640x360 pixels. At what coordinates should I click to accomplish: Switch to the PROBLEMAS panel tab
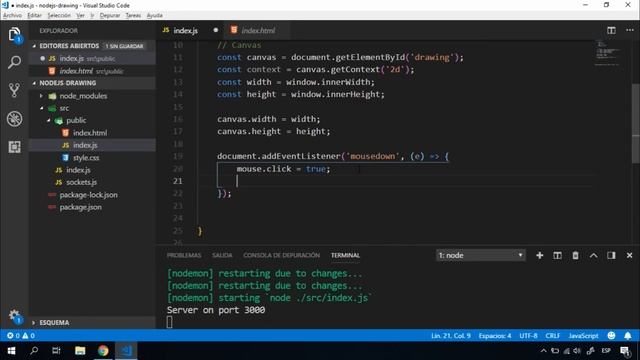[184, 255]
